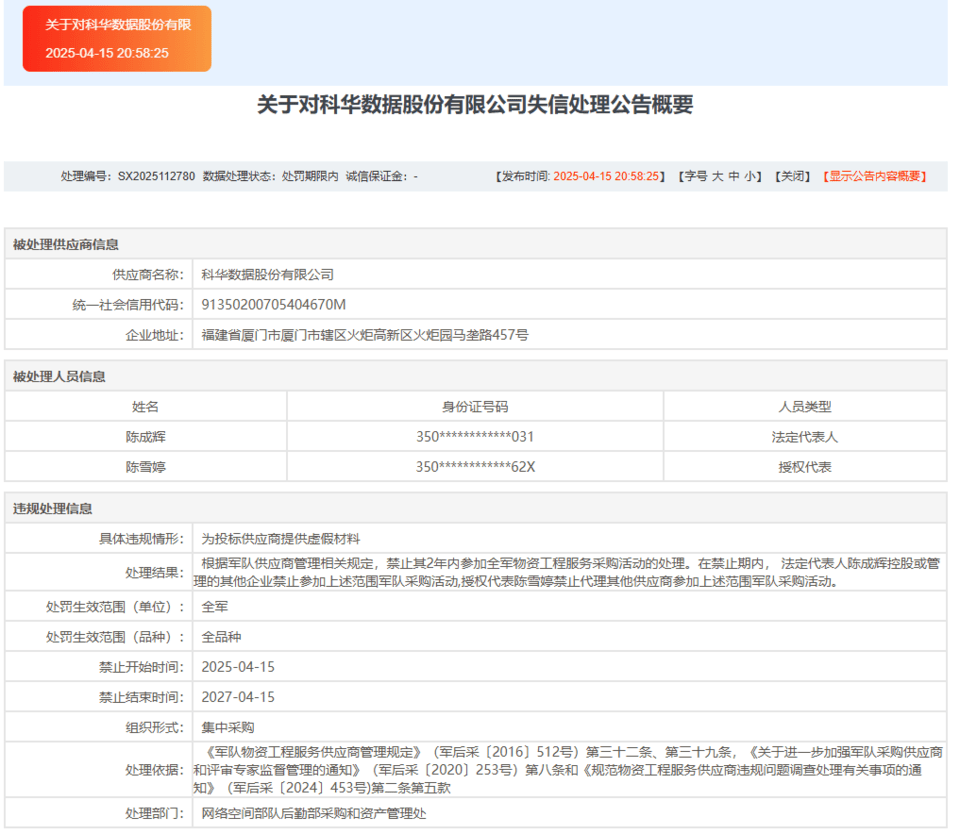Click the 全品种 scope value
This screenshot has width=960, height=834.
(x=221, y=637)
